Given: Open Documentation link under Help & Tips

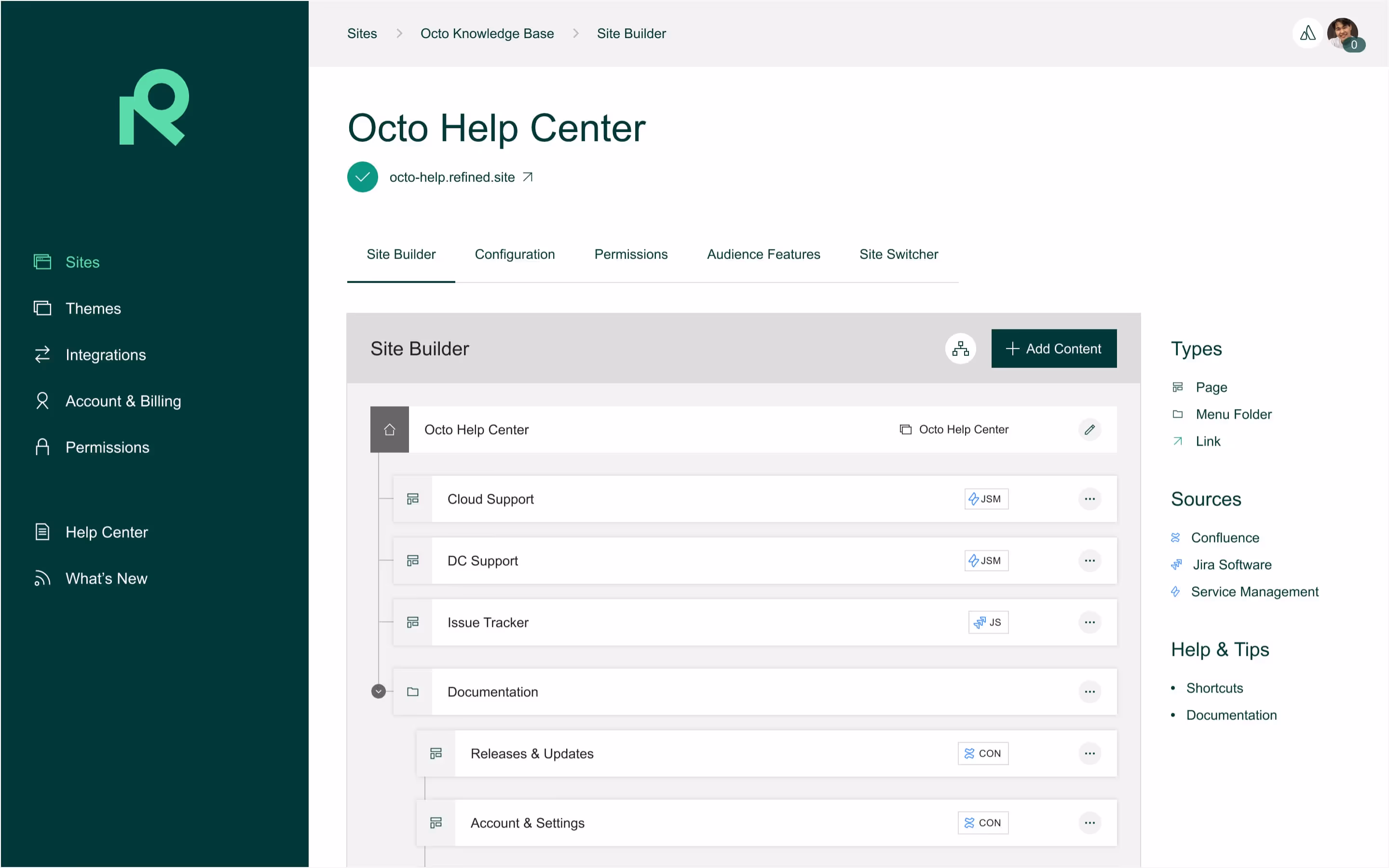Looking at the screenshot, I should [x=1231, y=715].
